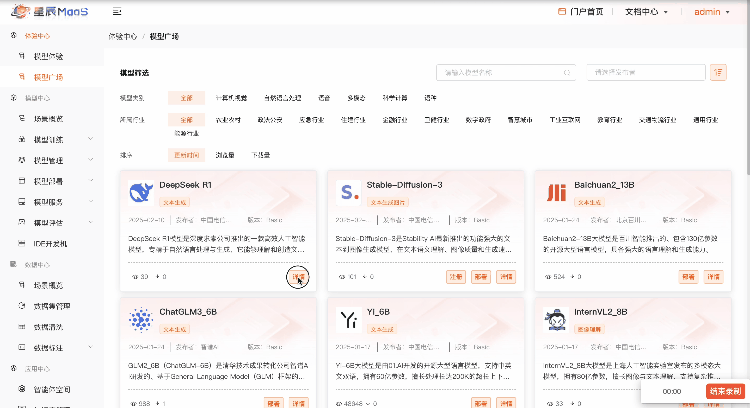Collapse the sidebar with the hamburger icon
The image size is (750, 408).
[x=117, y=11]
